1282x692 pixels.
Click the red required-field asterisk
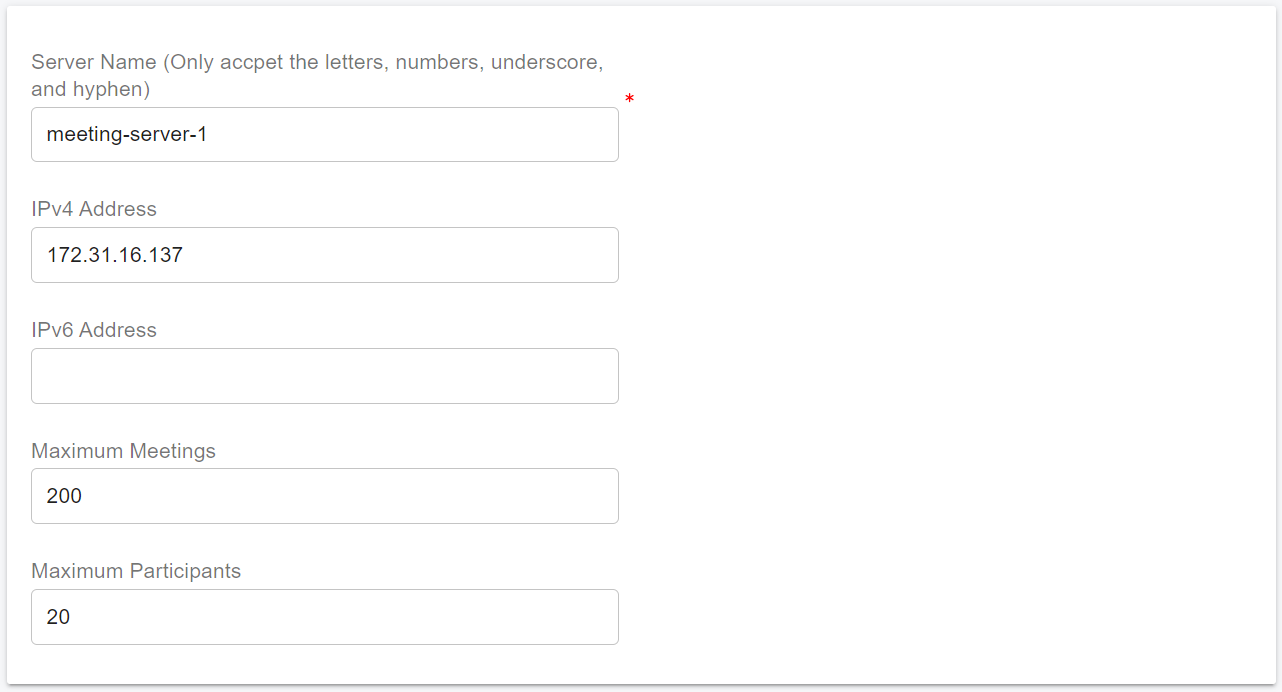click(629, 99)
